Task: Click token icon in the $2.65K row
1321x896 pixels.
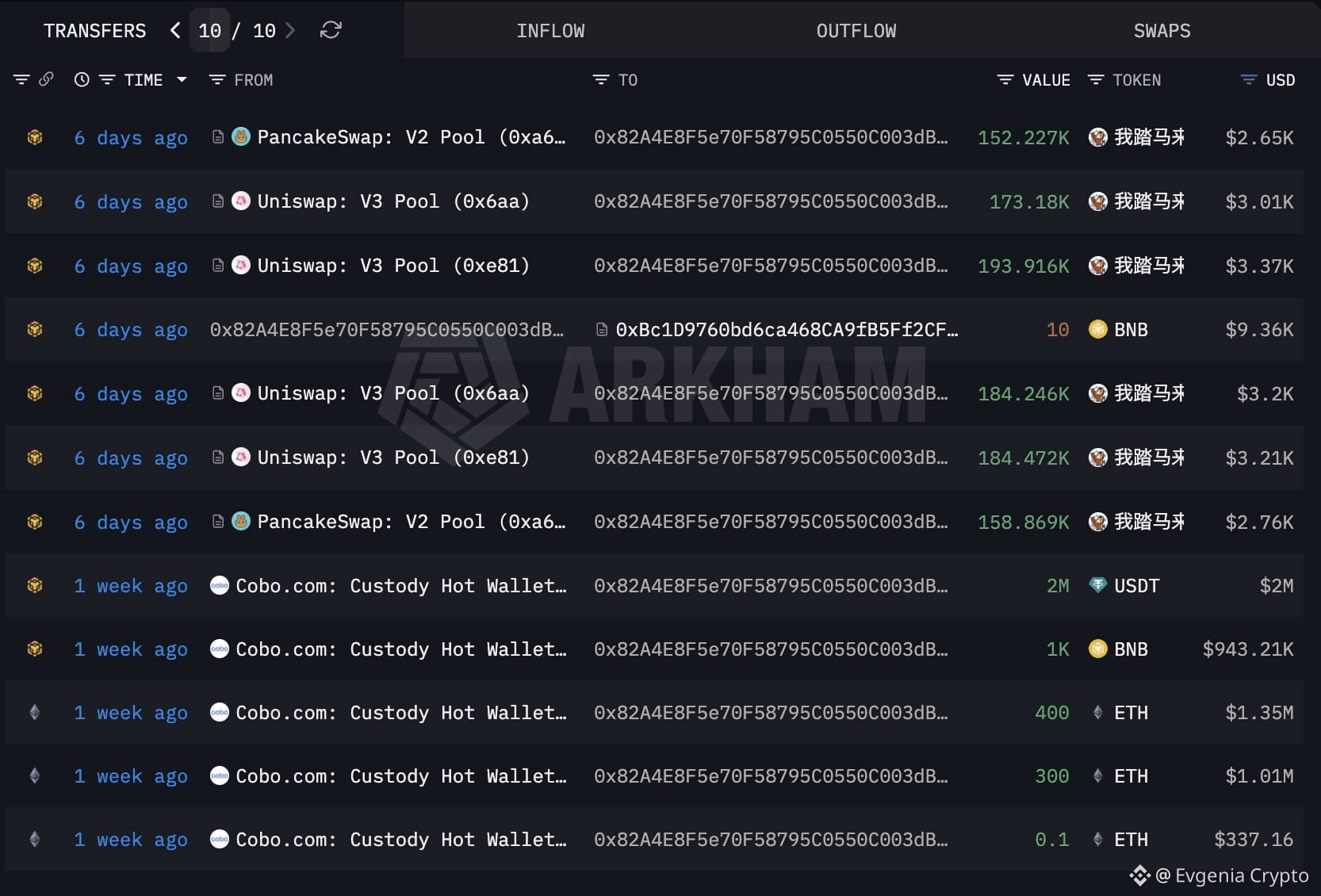Action: pyautogui.click(x=1097, y=137)
